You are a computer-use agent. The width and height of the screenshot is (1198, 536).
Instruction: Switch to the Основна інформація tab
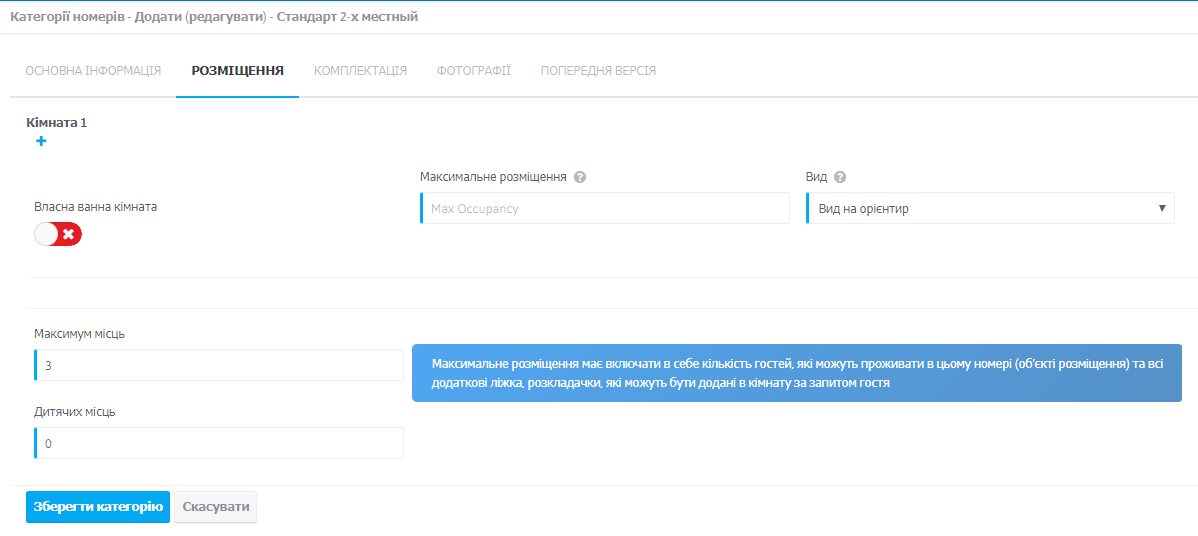[x=93, y=71]
